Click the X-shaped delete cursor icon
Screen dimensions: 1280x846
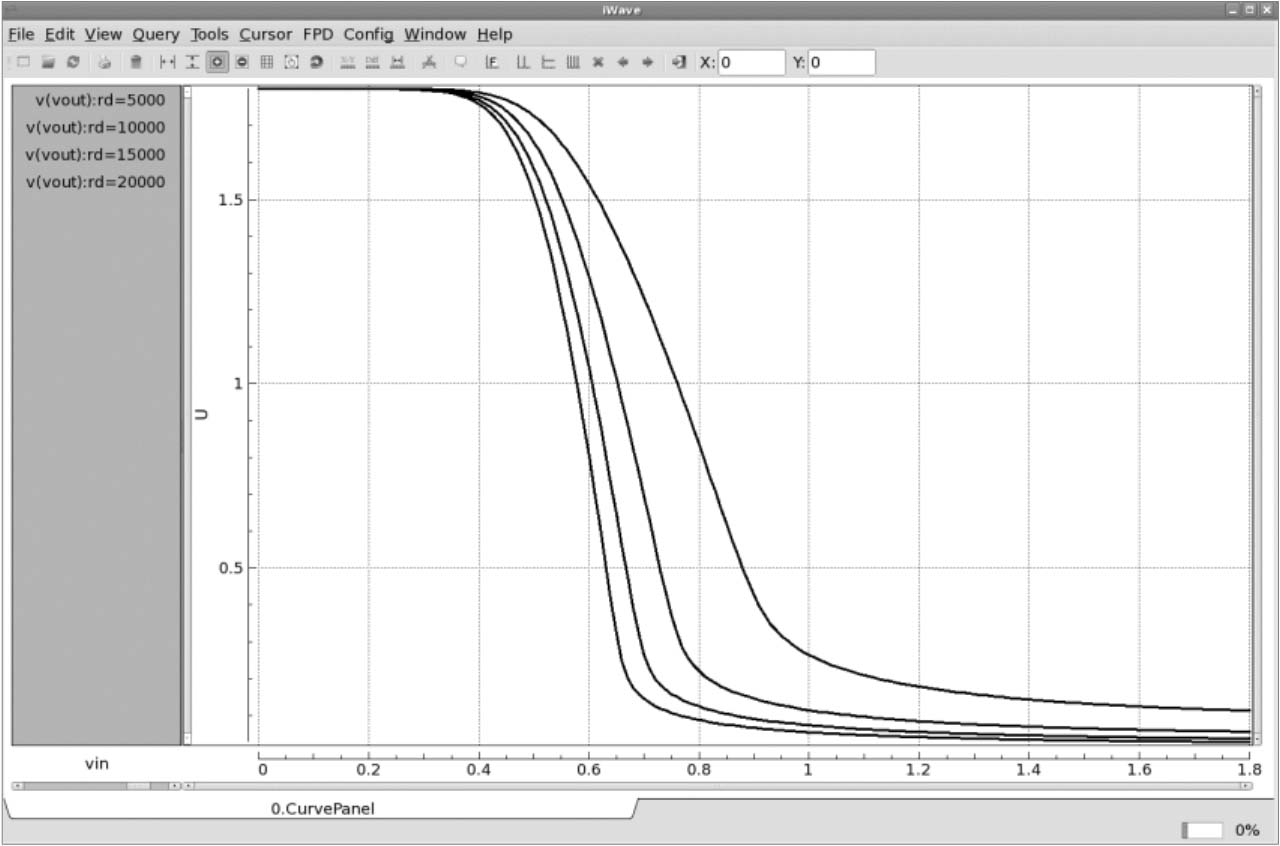click(x=598, y=62)
